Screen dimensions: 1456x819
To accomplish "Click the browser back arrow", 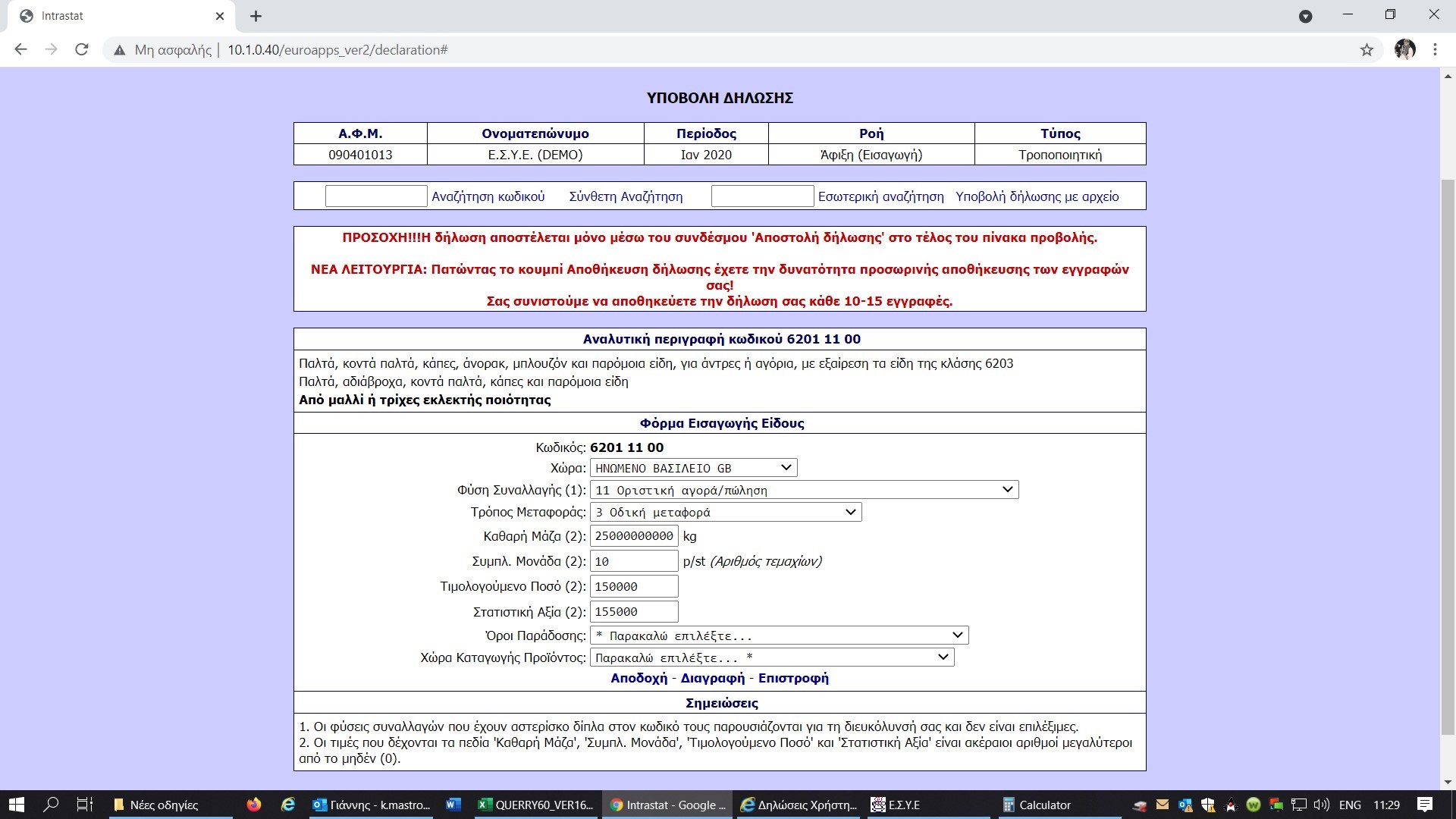I will (x=21, y=50).
